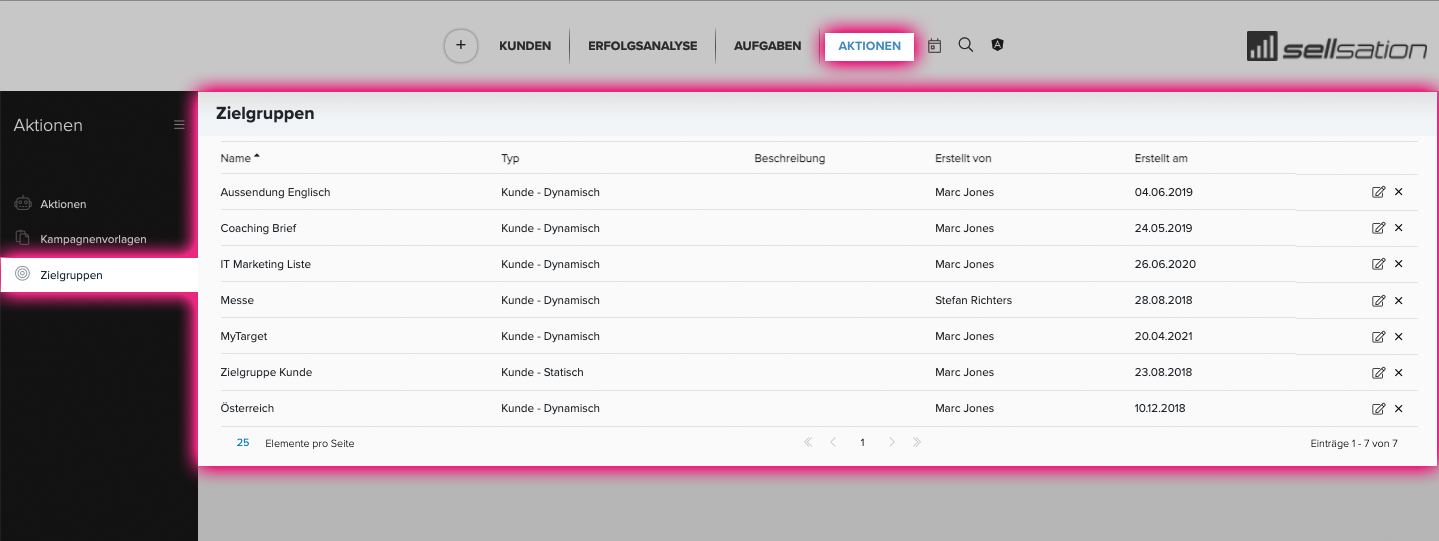
Task: Sort by the Typ column header
Action: coord(510,158)
